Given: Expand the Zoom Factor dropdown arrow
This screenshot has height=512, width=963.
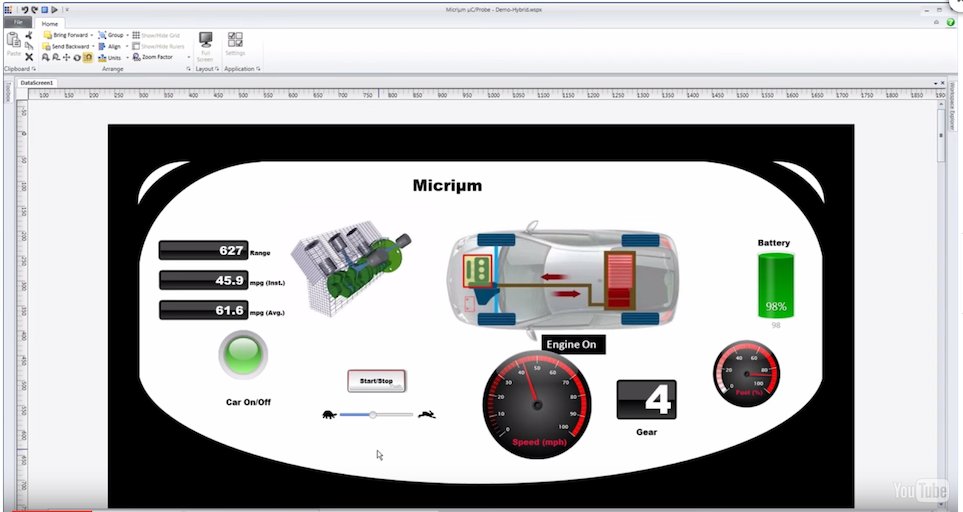Looking at the screenshot, I should click(x=189, y=57).
